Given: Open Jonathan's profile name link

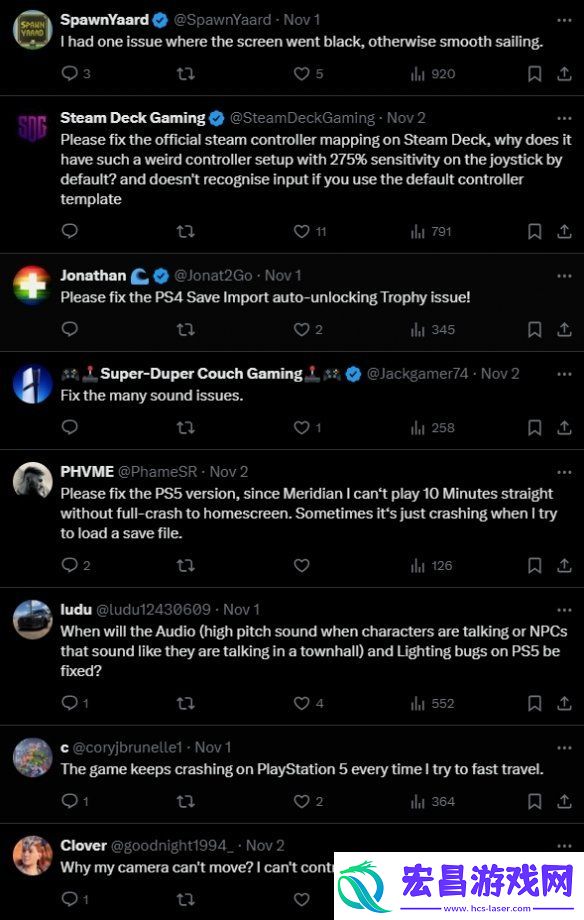Looking at the screenshot, I should (x=93, y=275).
